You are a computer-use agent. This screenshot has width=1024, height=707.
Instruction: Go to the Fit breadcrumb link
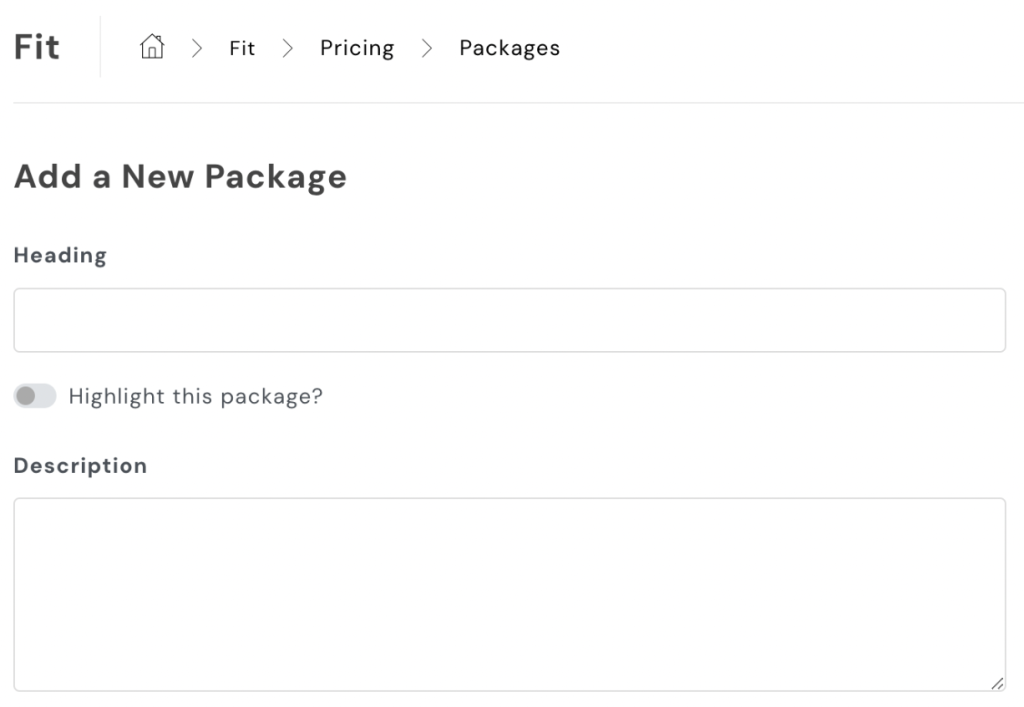pyautogui.click(x=242, y=48)
